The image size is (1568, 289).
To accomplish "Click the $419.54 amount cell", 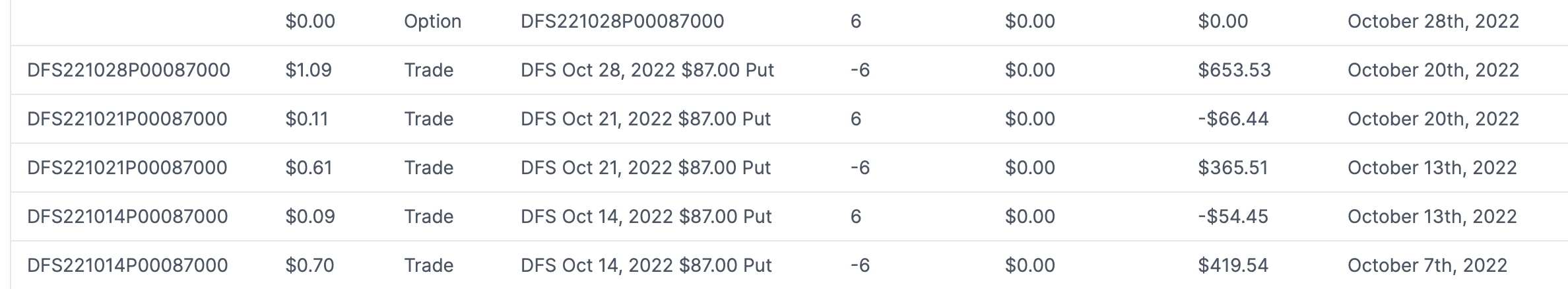I will pyautogui.click(x=1233, y=265).
